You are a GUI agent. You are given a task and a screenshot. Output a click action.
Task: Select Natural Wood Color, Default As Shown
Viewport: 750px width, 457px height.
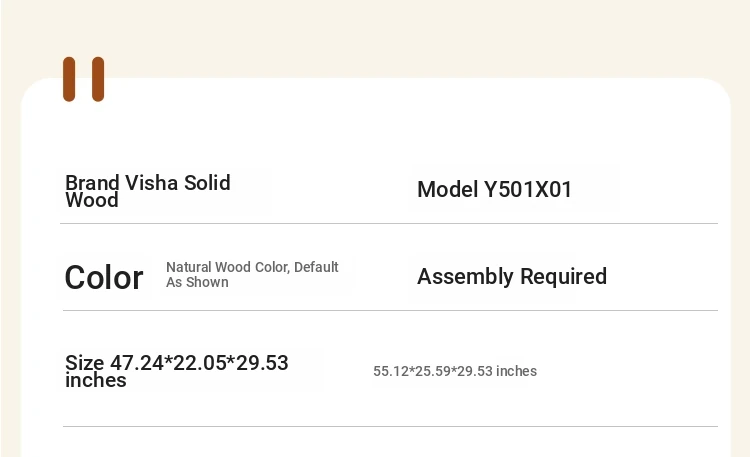pyautogui.click(x=252, y=275)
